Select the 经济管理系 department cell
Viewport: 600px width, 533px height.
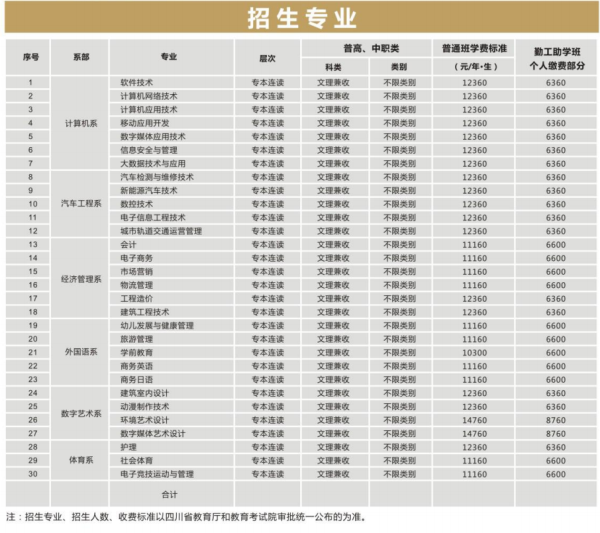click(x=80, y=279)
